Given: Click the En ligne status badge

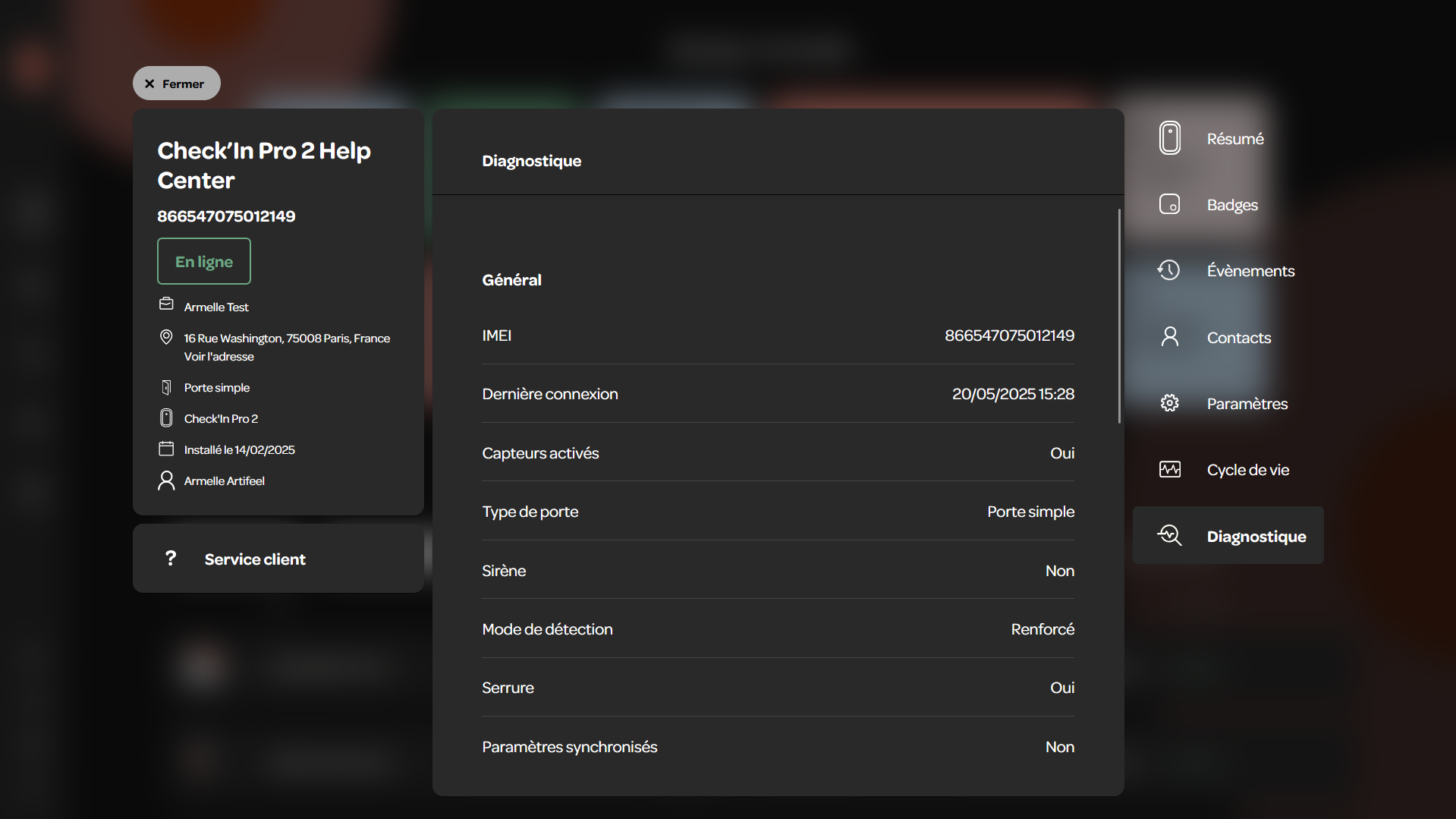Looking at the screenshot, I should [x=204, y=261].
